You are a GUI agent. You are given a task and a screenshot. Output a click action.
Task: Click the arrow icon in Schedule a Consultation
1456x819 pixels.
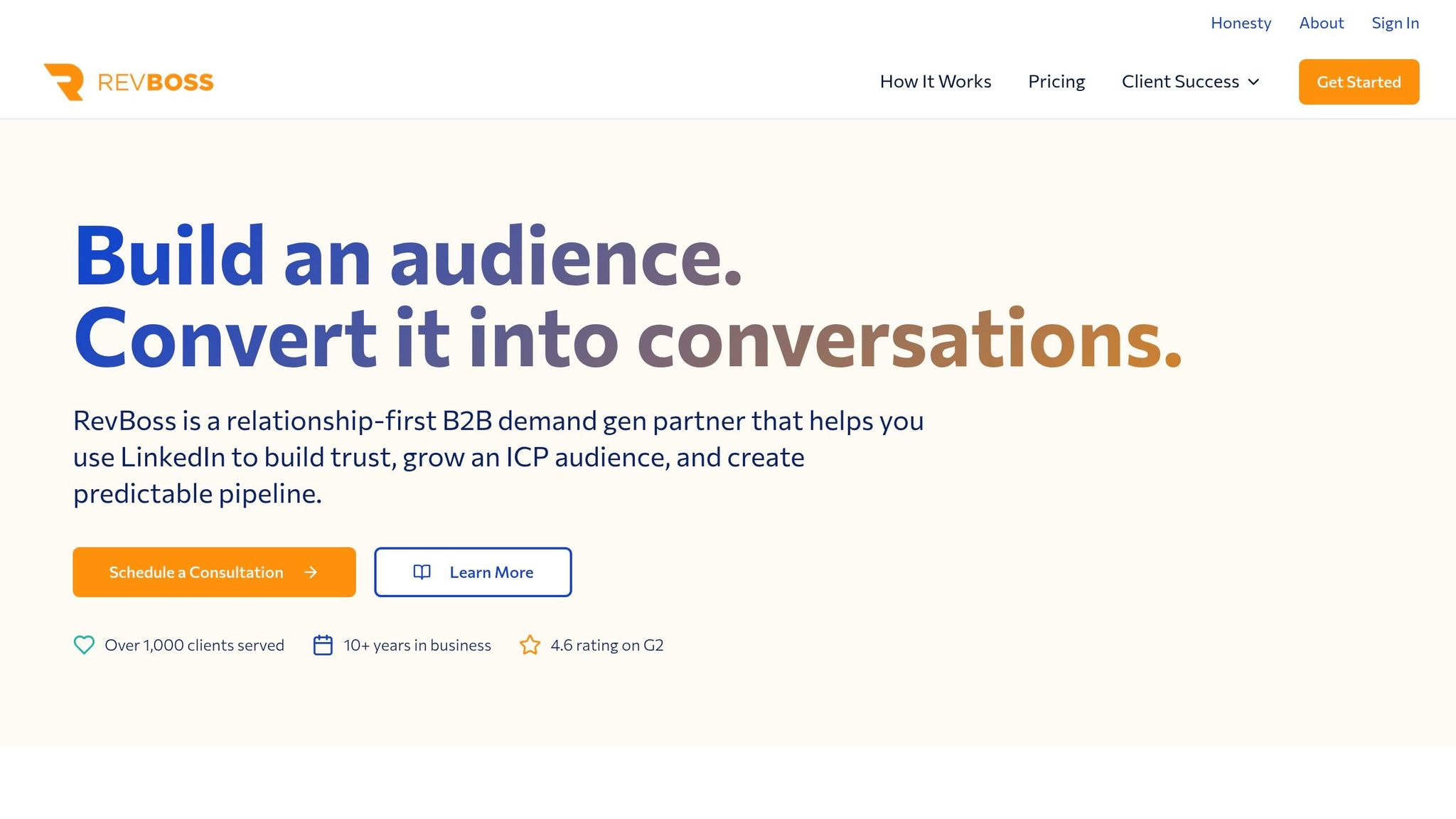(311, 572)
